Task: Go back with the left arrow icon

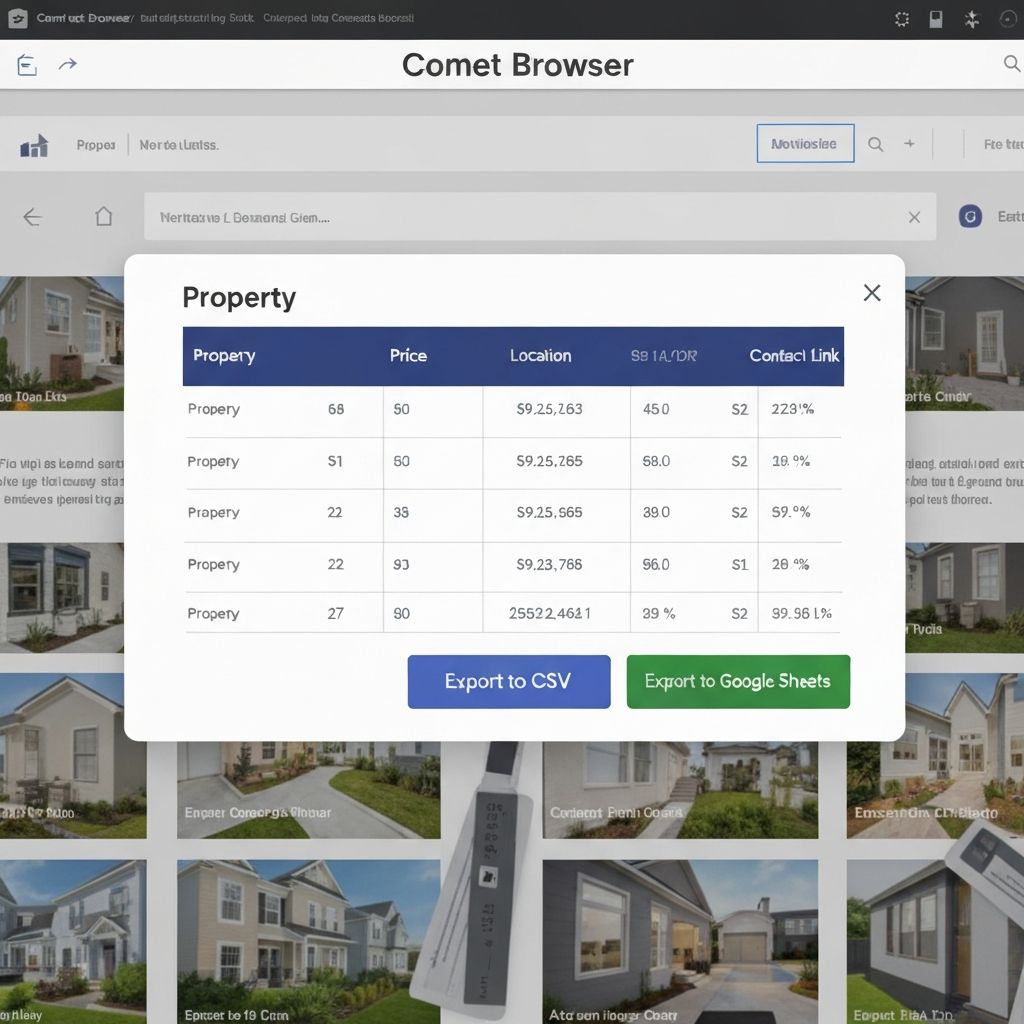Action: click(32, 217)
